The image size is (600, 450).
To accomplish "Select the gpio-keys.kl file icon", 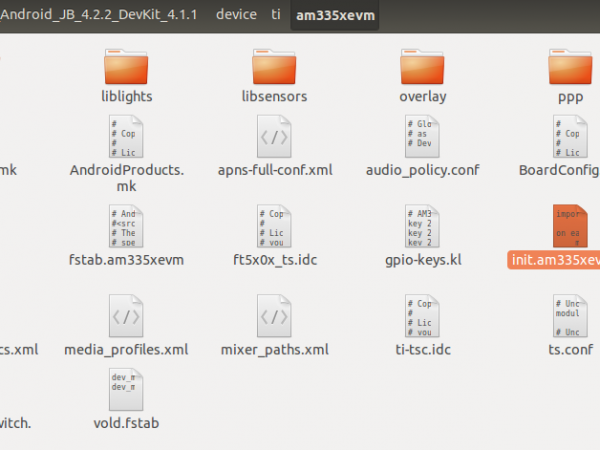I will click(422, 228).
